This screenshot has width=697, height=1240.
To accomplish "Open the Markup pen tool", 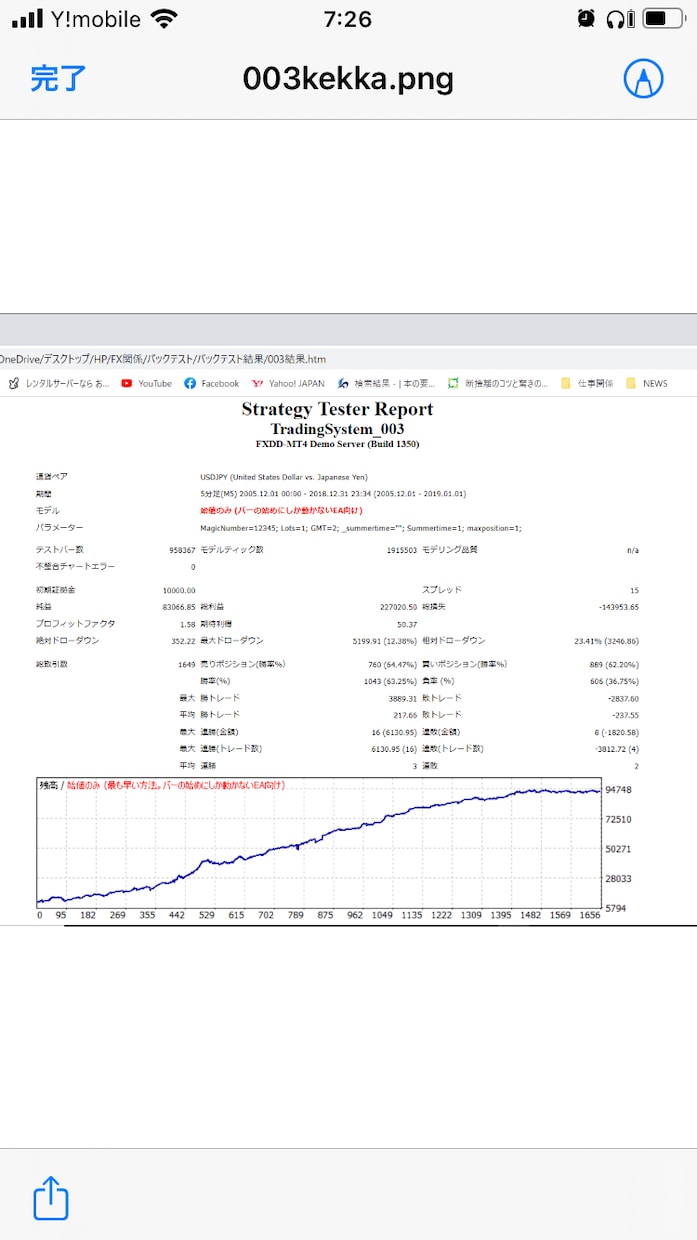I will point(643,78).
